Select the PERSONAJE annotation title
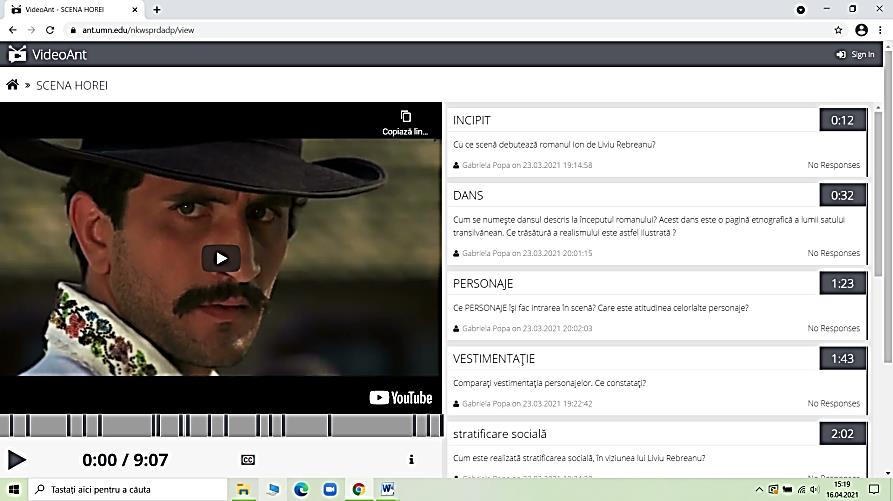 pyautogui.click(x=483, y=284)
